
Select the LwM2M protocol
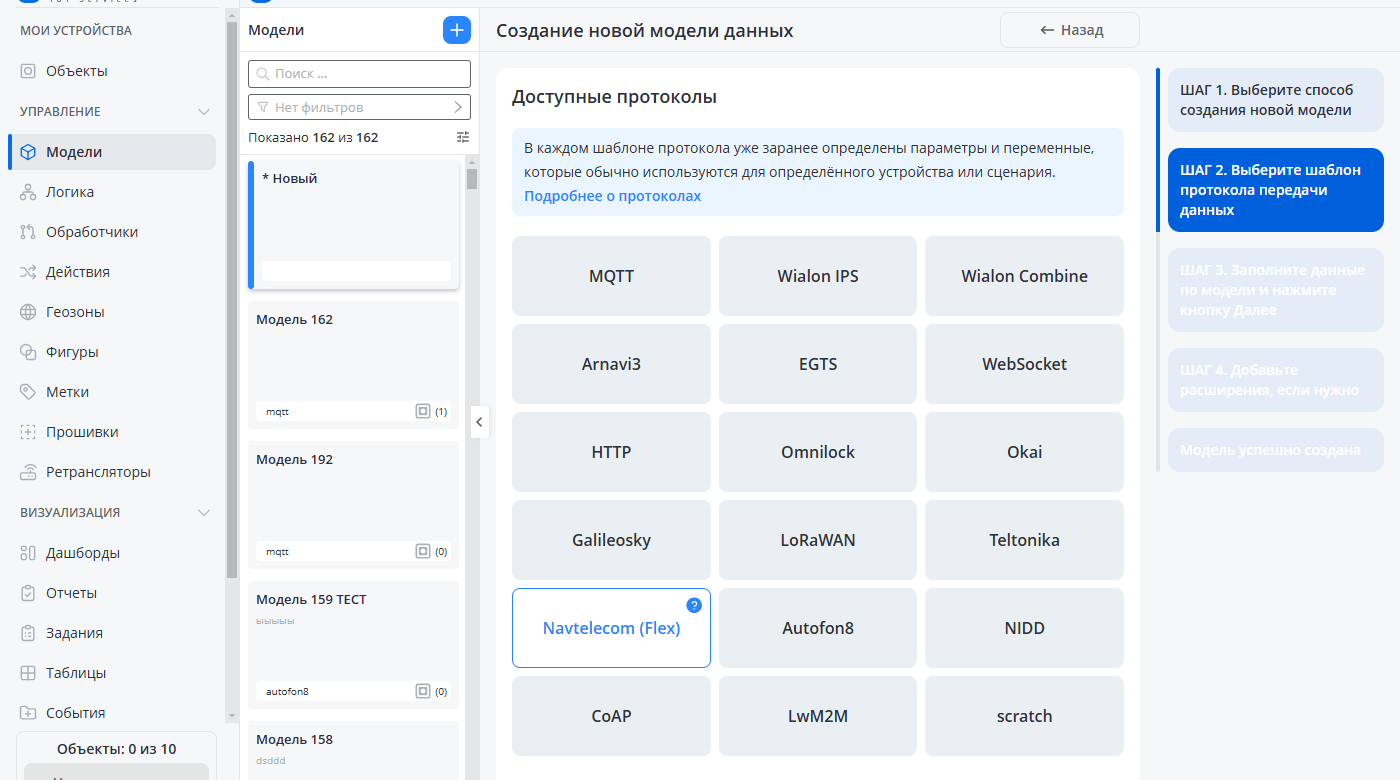[x=818, y=716]
